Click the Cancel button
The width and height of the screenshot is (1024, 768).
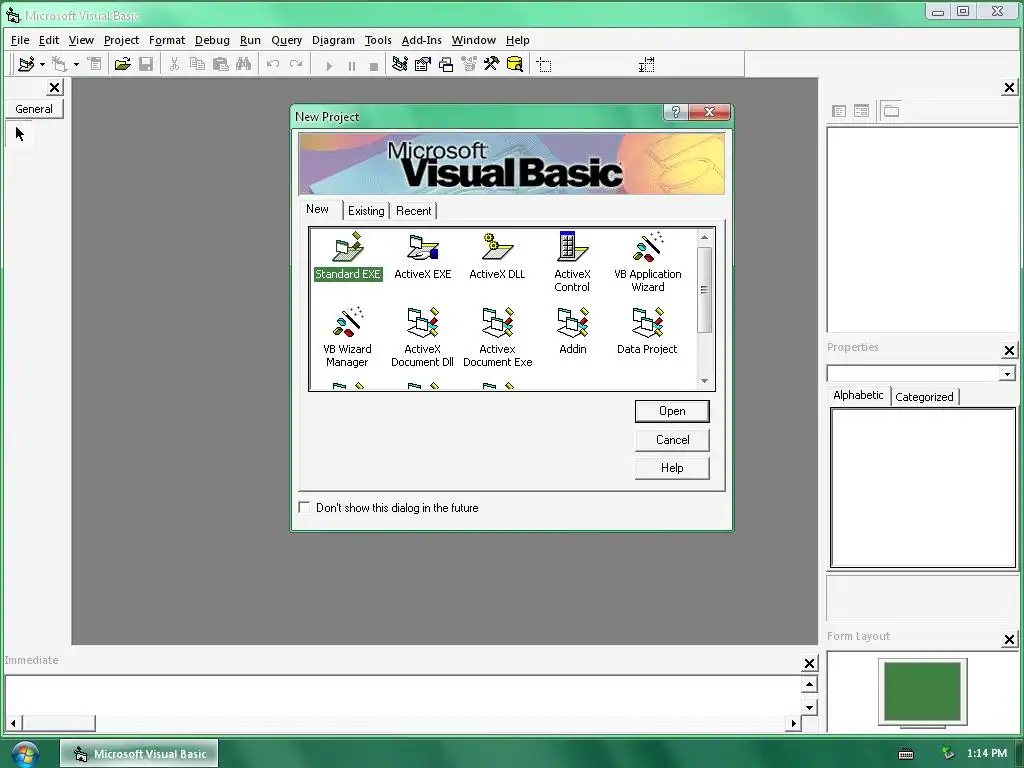(x=672, y=440)
